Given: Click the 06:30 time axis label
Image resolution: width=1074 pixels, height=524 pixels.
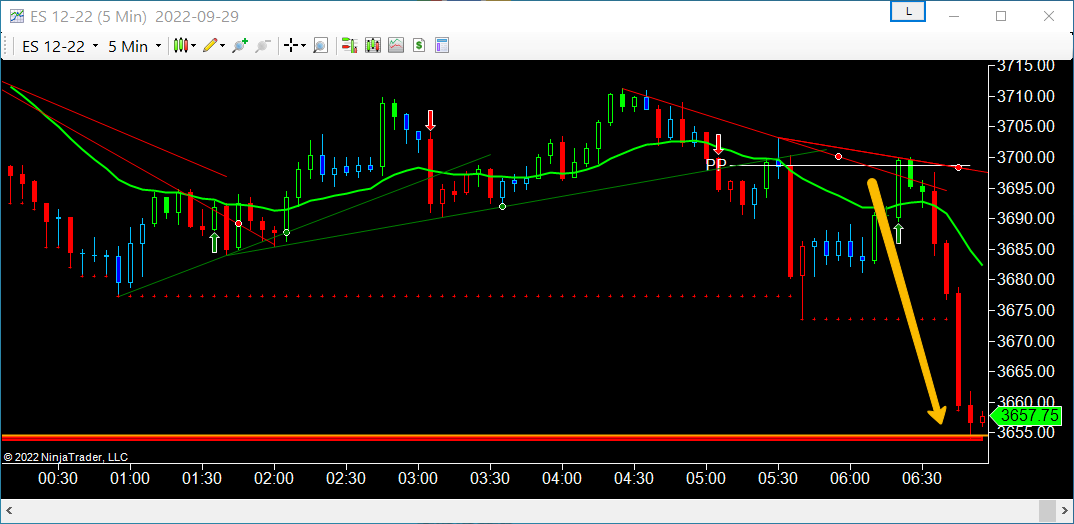Looking at the screenshot, I should click(922, 477).
